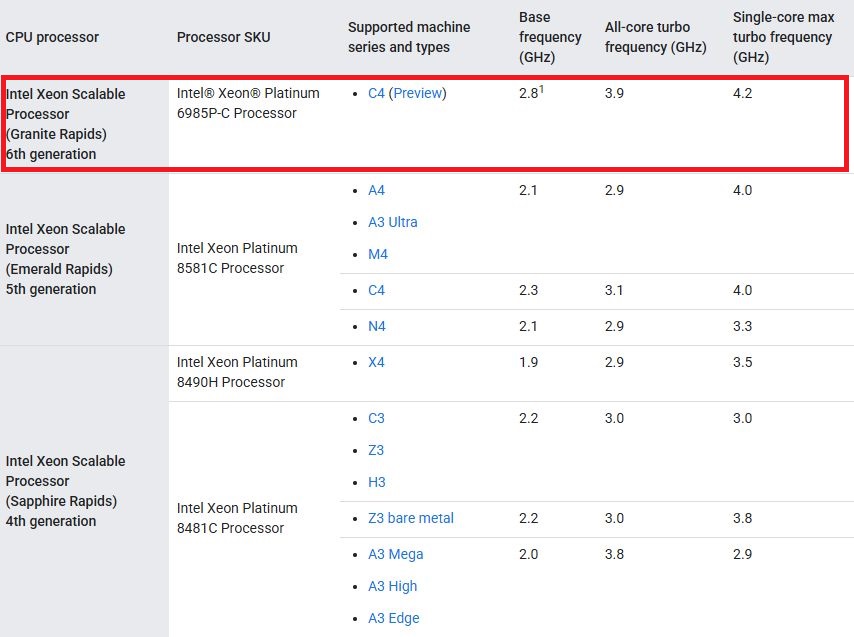Follow the Z3 bare metal link
This screenshot has height=637, width=854.
[x=411, y=518]
